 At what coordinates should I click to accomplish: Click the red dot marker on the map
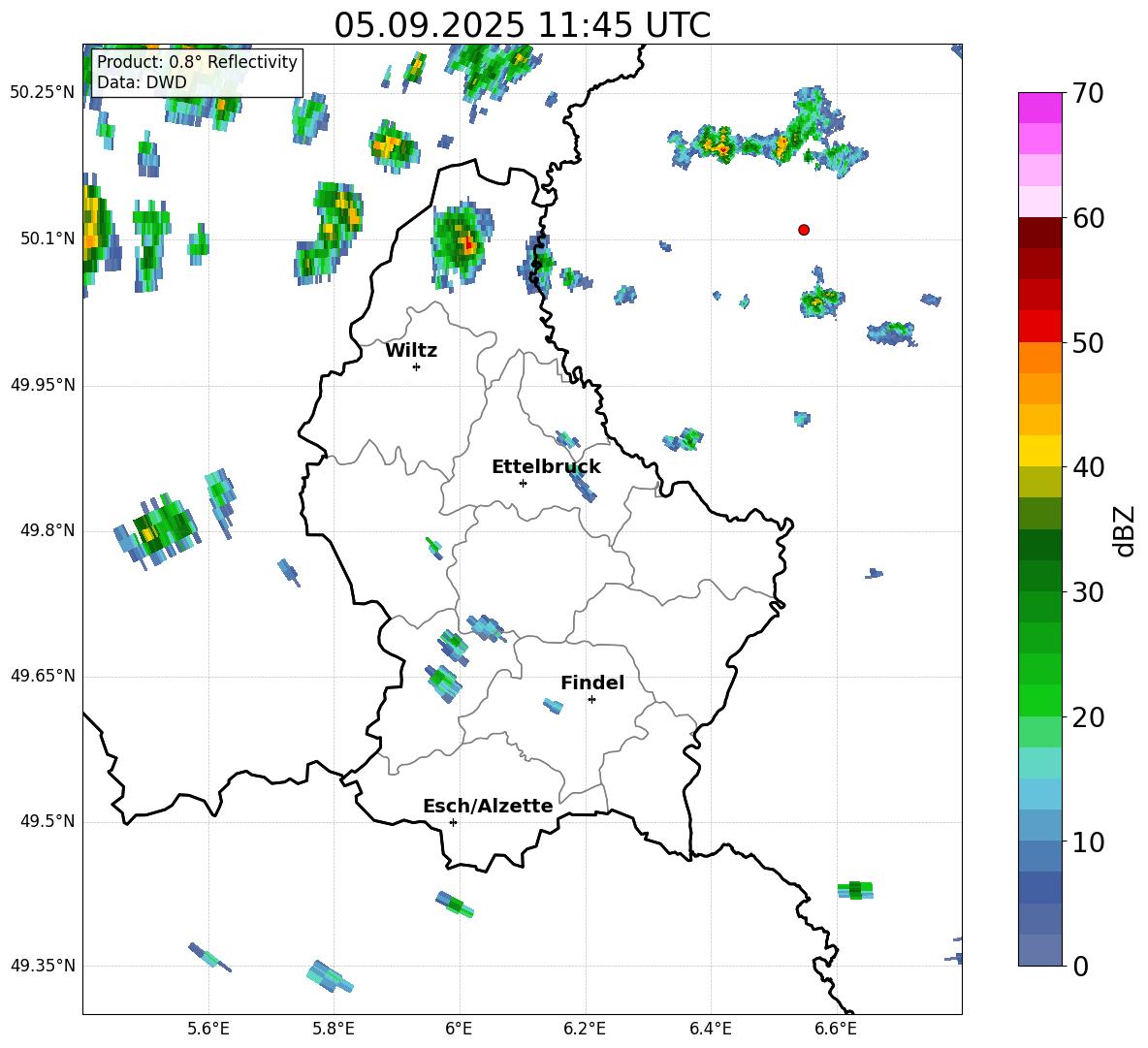point(804,230)
